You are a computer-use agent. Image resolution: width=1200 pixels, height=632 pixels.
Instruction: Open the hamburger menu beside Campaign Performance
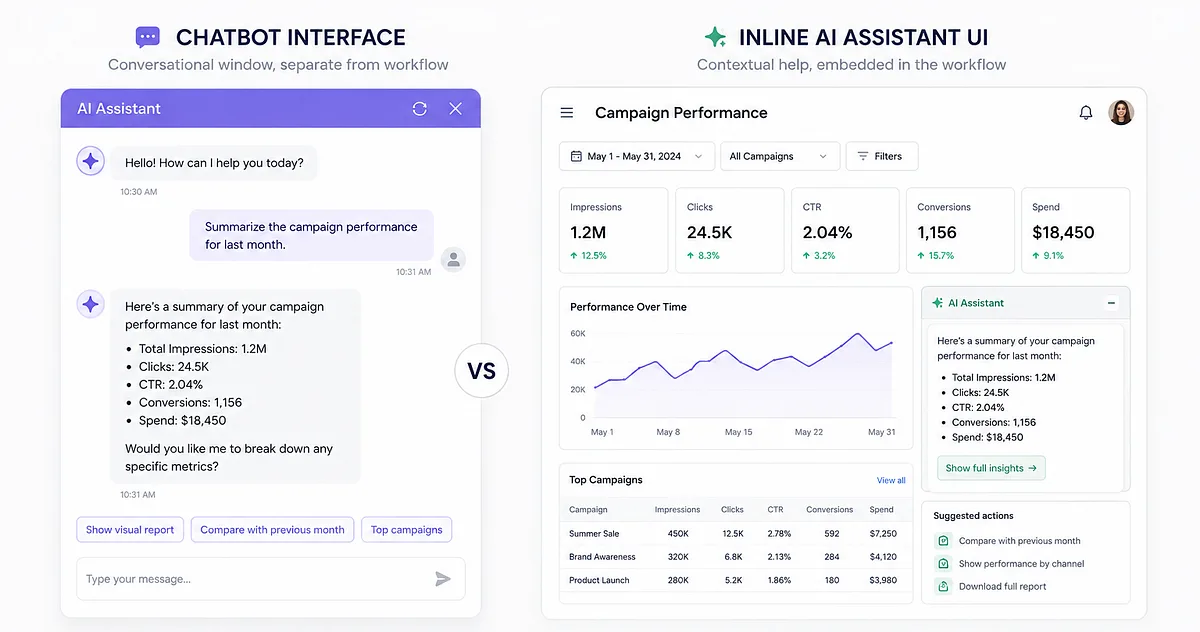pyautogui.click(x=567, y=113)
